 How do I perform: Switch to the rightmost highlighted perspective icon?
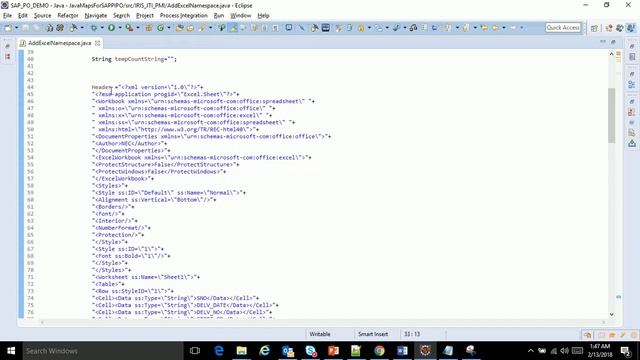pyautogui.click(x=631, y=28)
